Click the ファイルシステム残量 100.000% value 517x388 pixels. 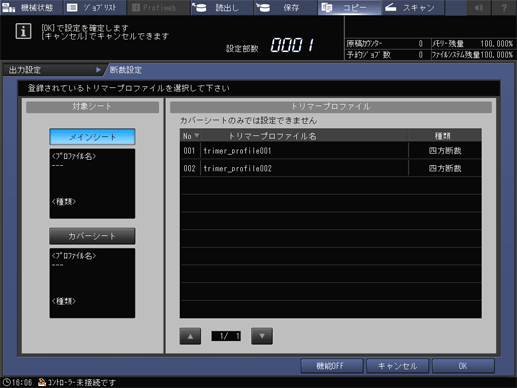coord(496,55)
